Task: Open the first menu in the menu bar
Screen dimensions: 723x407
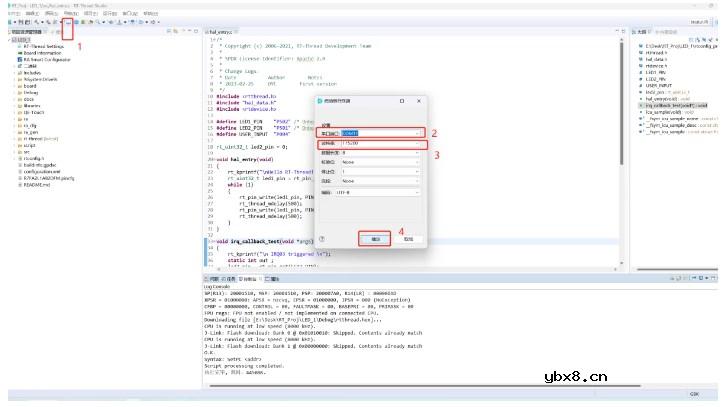Action: (8, 13)
